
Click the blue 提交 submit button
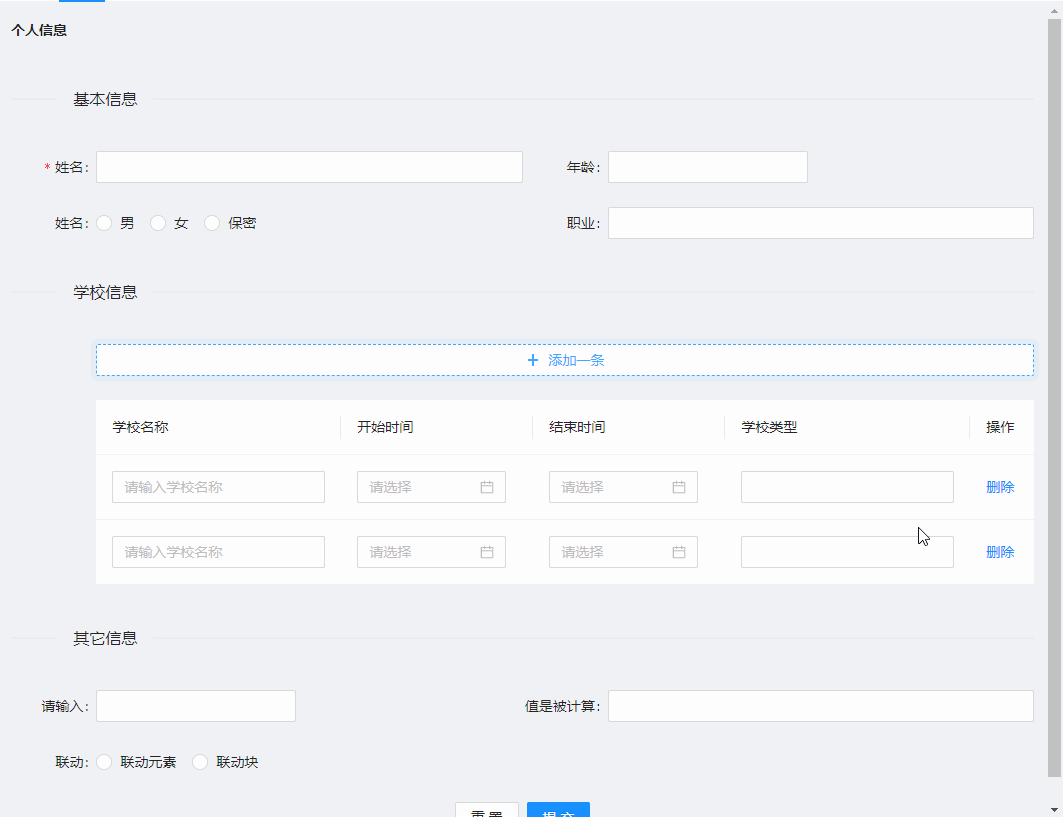click(559, 810)
